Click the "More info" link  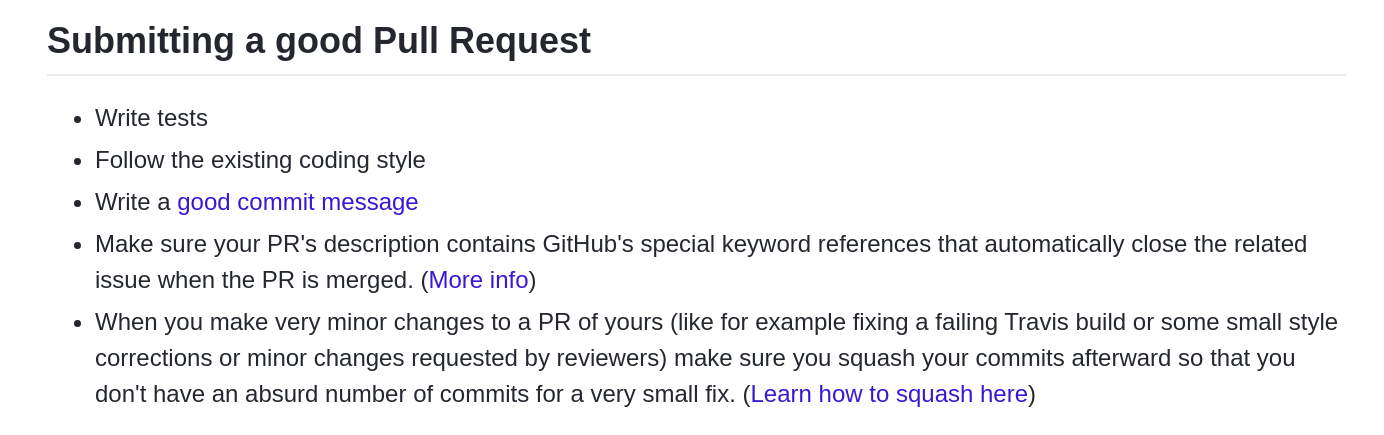point(478,280)
